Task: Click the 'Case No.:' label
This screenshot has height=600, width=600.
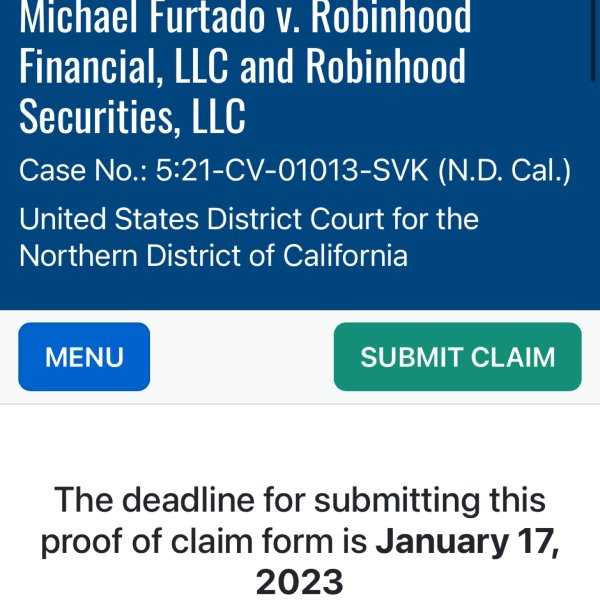Action: coord(83,170)
